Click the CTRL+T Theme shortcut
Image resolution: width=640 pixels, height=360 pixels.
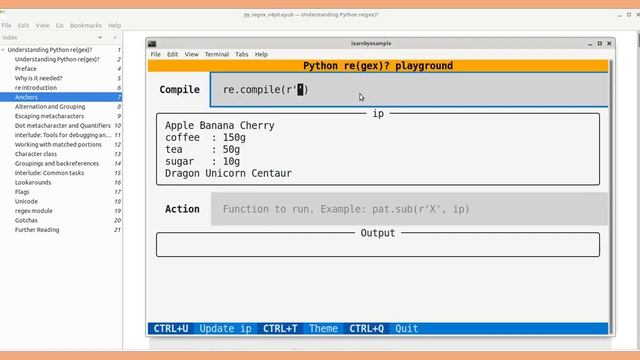pyautogui.click(x=300, y=329)
